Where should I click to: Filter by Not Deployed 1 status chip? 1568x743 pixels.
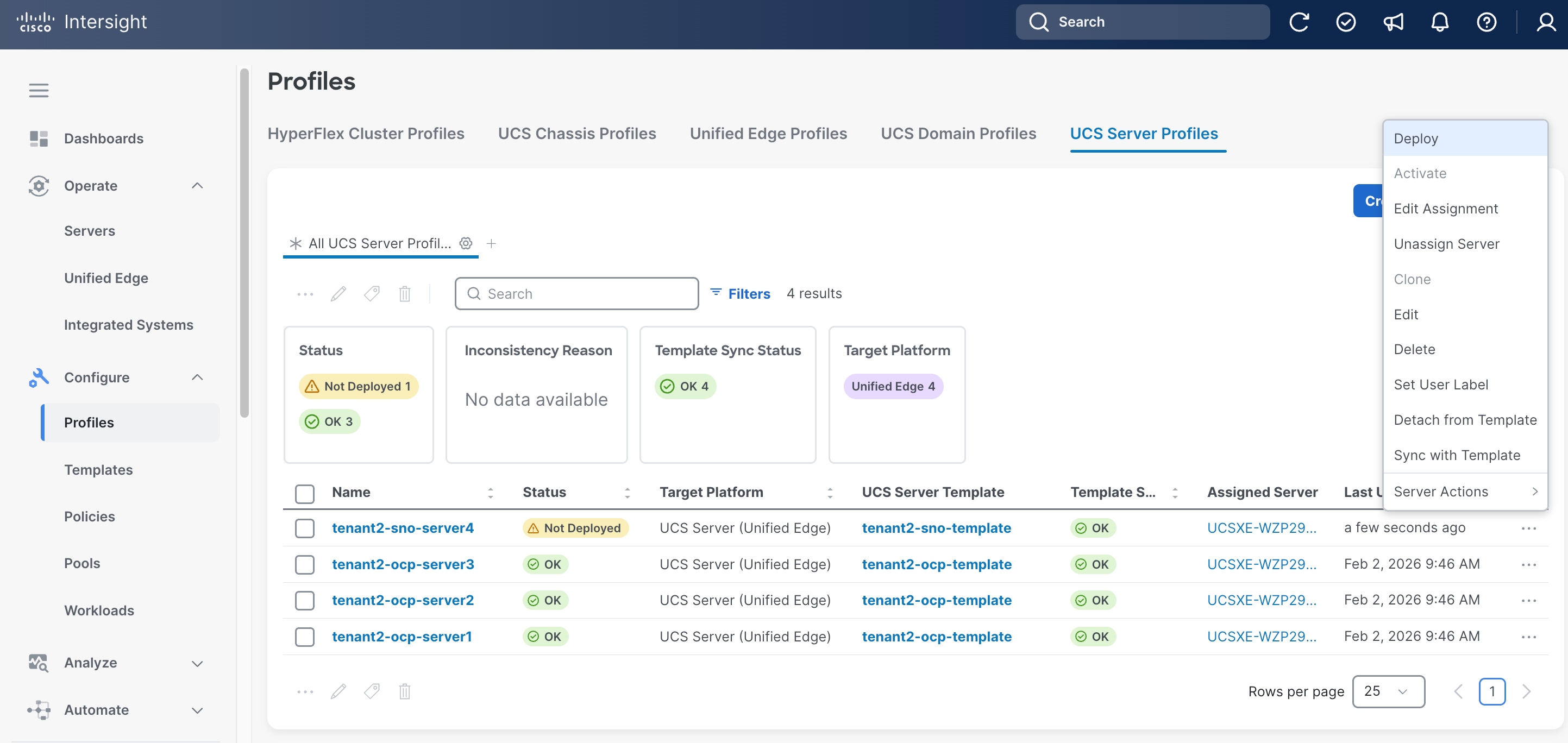click(x=359, y=386)
